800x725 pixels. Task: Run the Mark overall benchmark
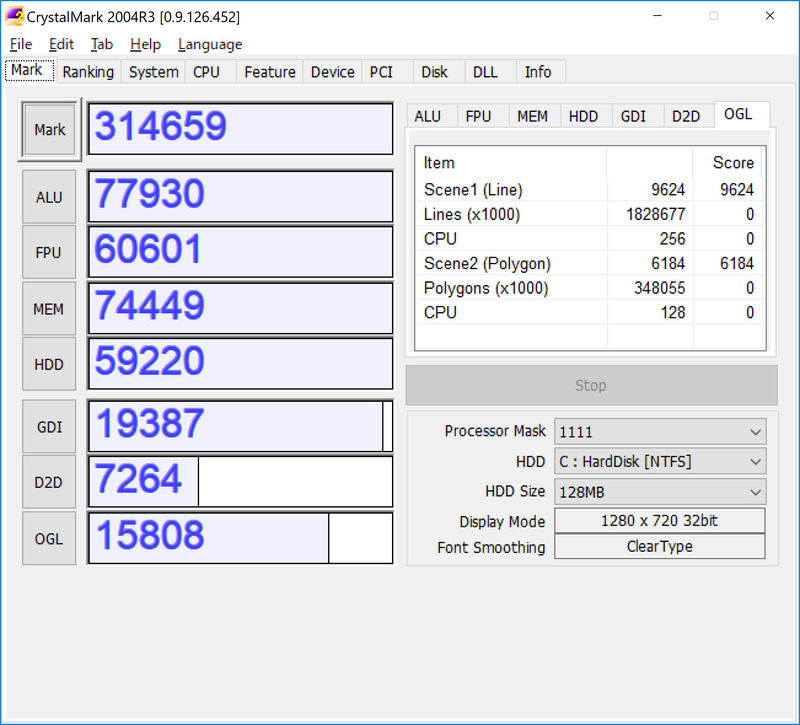tap(48, 129)
